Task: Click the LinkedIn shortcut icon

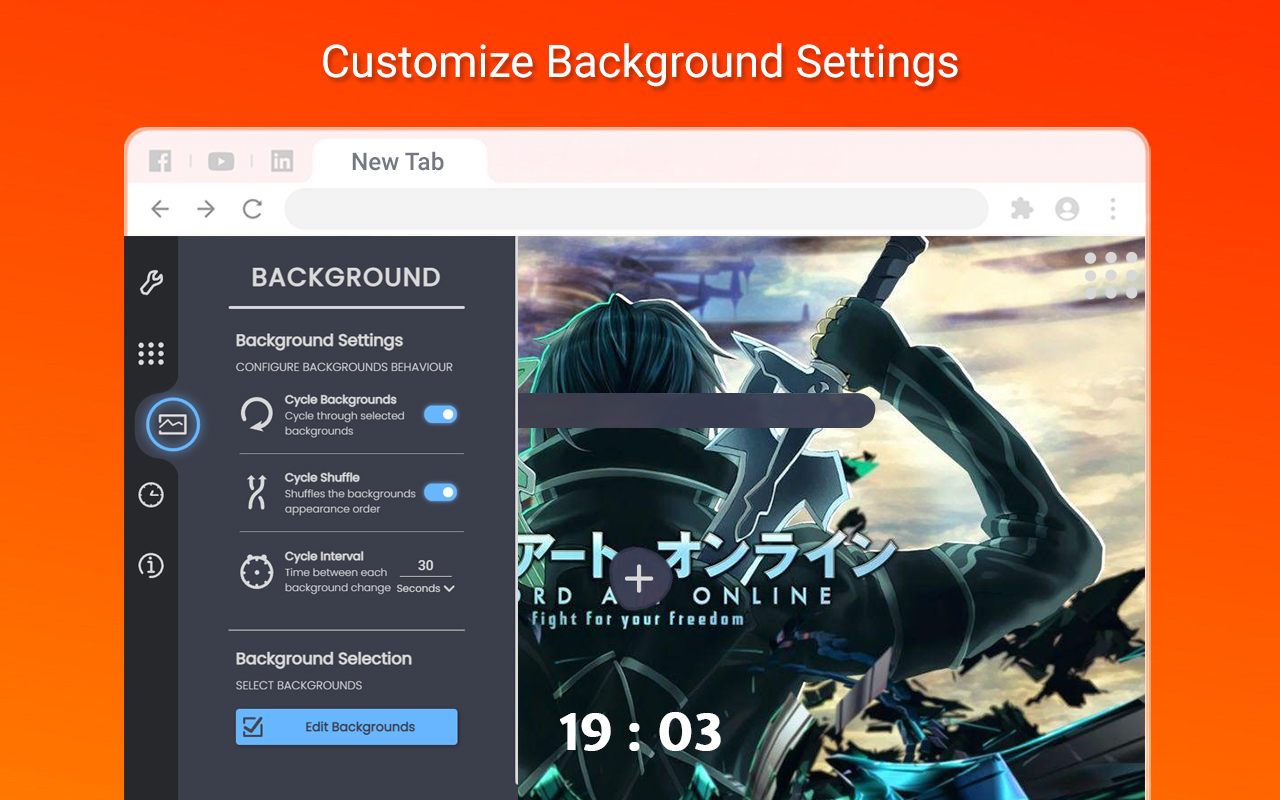Action: pos(282,161)
